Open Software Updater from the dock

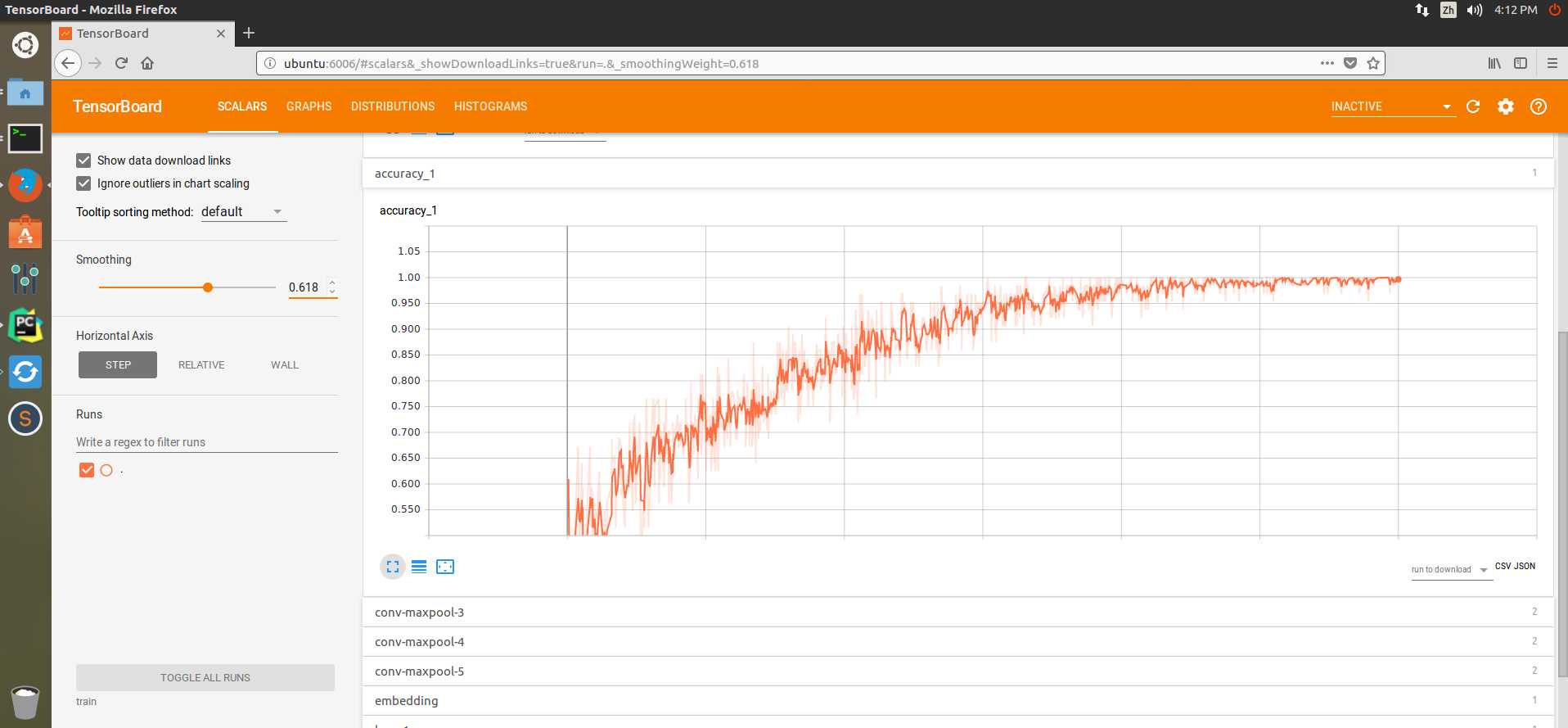coord(25,372)
